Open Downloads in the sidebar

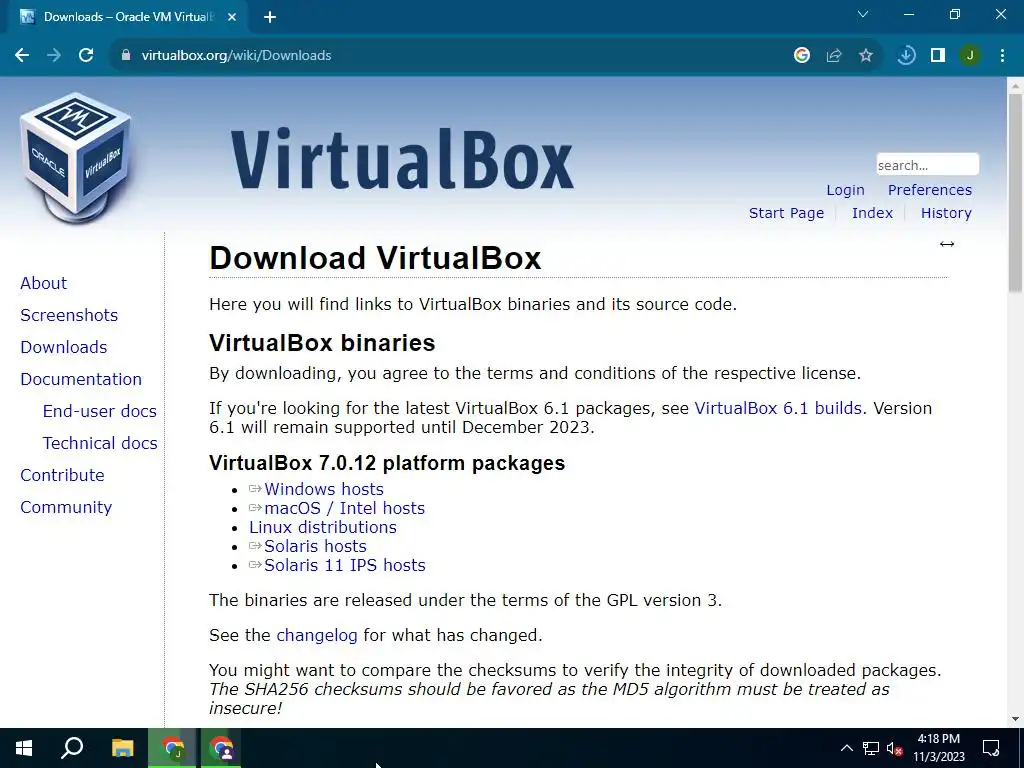click(x=64, y=347)
